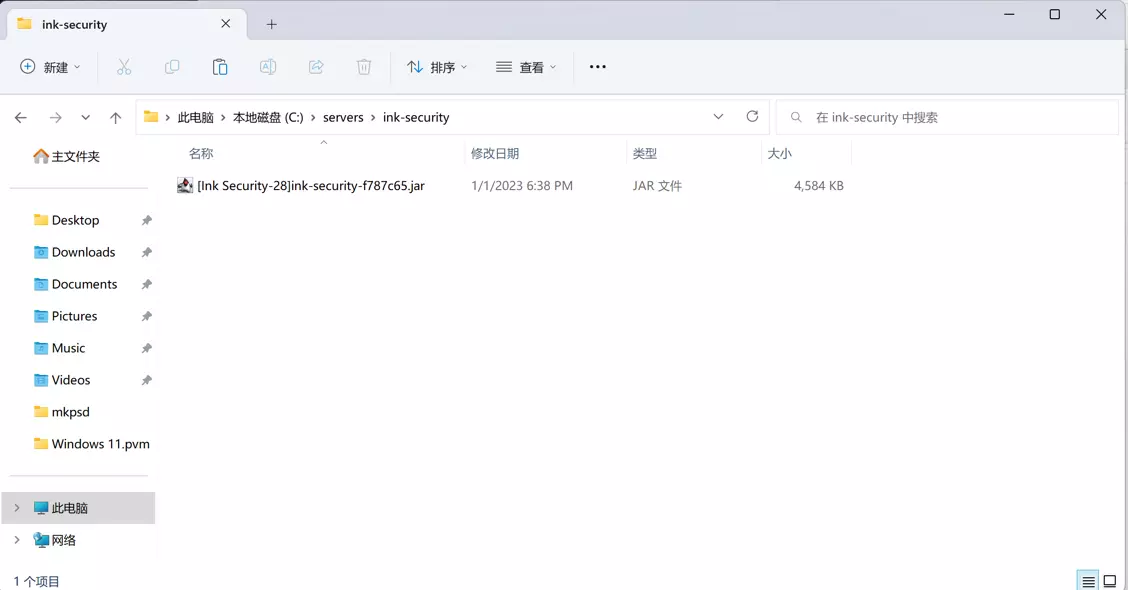The image size is (1128, 590).
Task: Open the 排序 (Sort) dropdown
Action: click(437, 67)
